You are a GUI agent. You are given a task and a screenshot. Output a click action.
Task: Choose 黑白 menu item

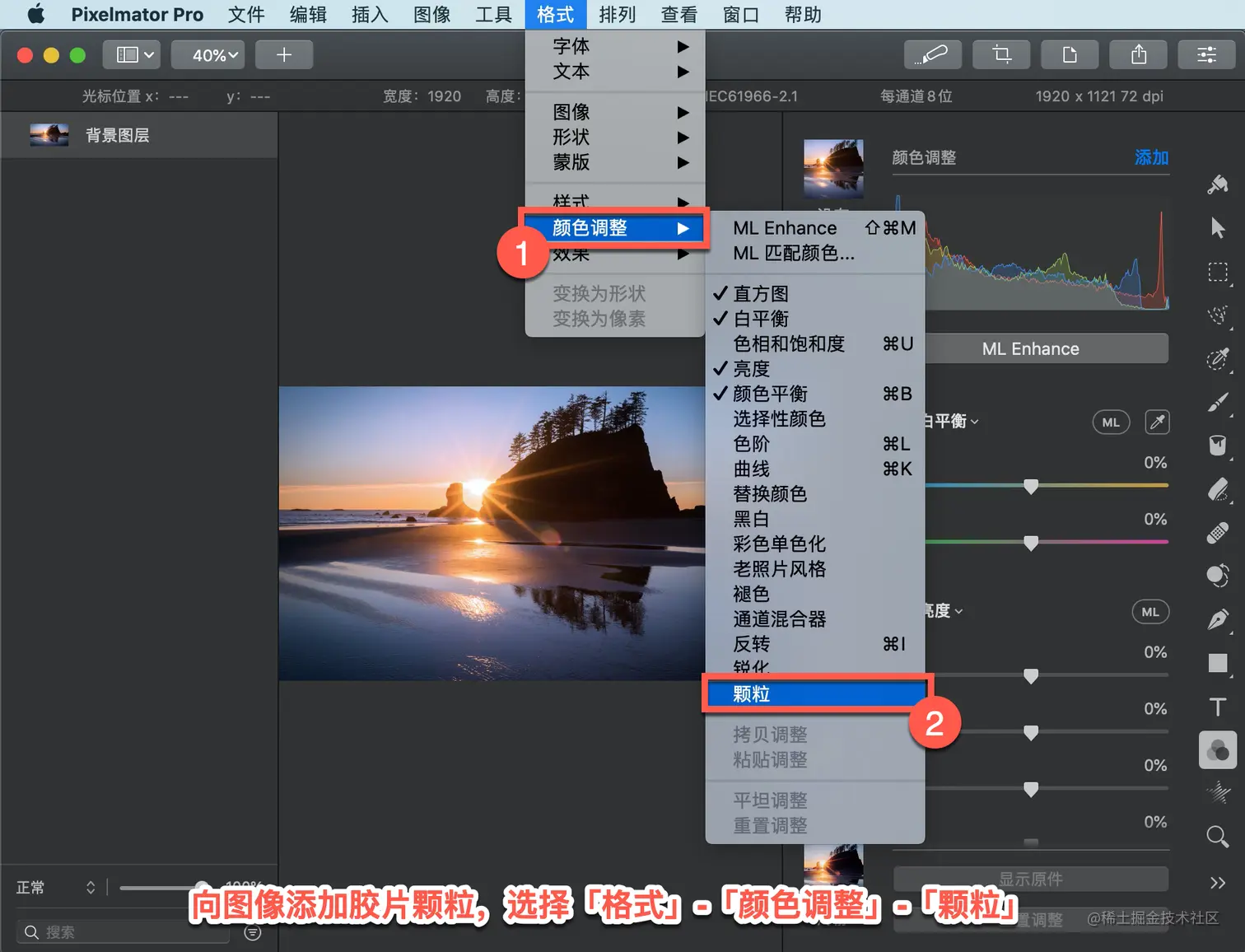coord(815,519)
